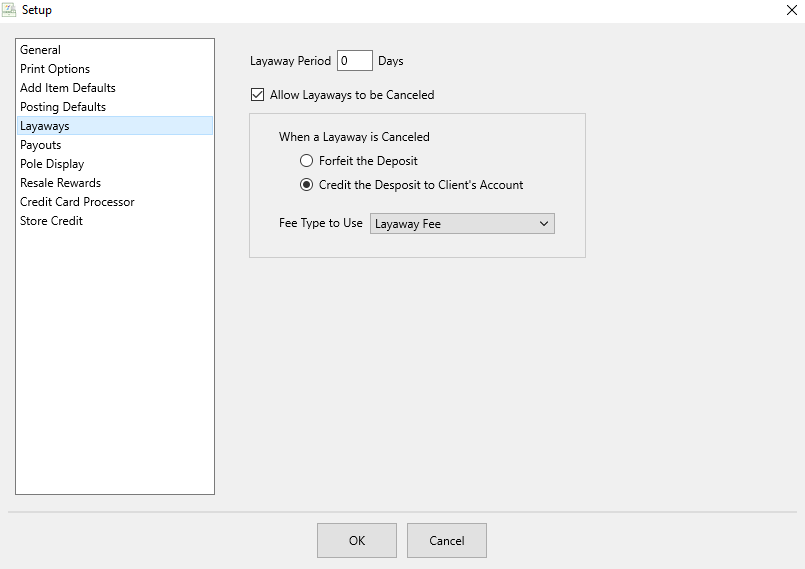Click the Layaway Fee dropdown arrow
This screenshot has width=805, height=569.
[x=544, y=224]
